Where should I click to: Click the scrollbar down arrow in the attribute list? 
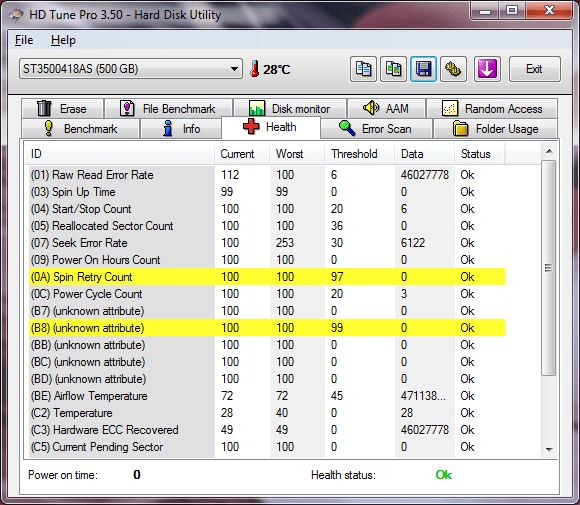click(549, 450)
